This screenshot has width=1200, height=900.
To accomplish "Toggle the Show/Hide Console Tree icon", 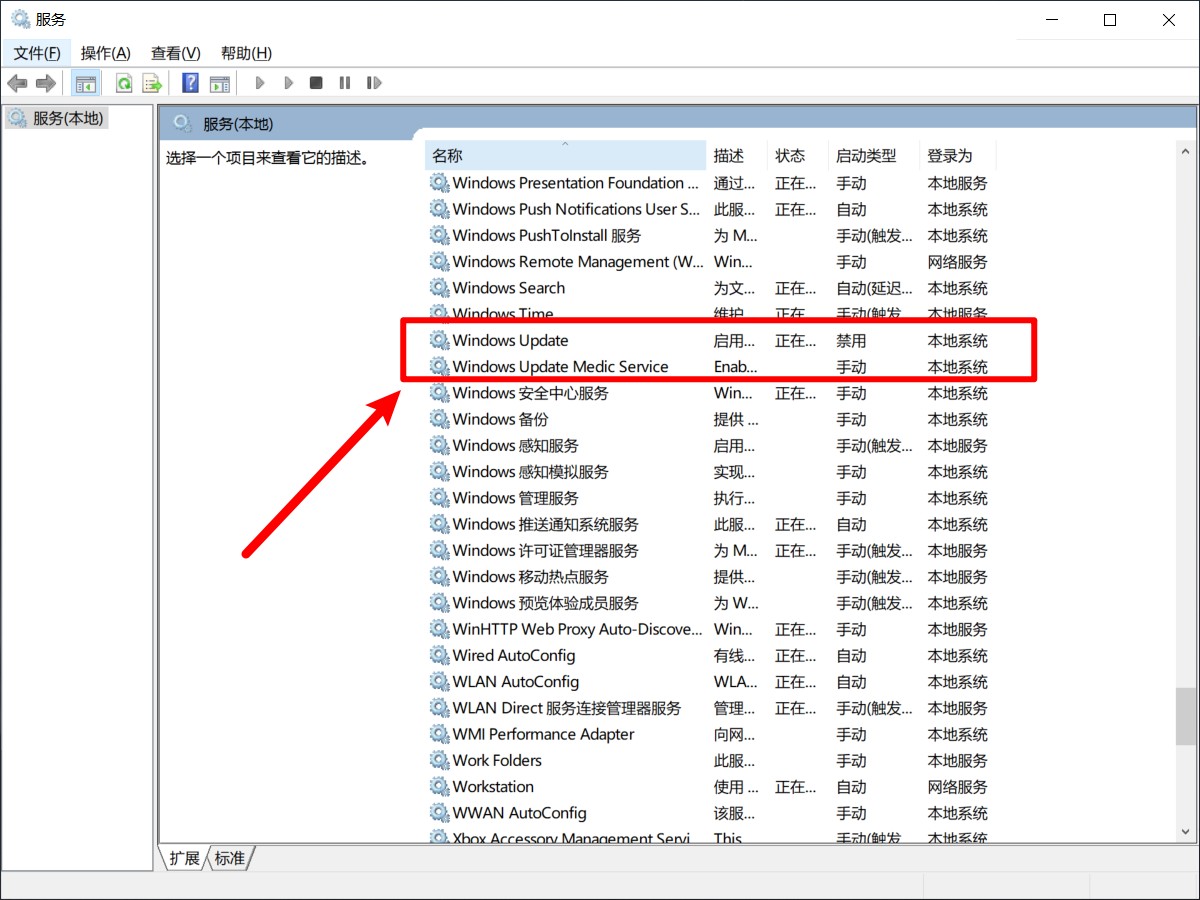I will pos(86,82).
